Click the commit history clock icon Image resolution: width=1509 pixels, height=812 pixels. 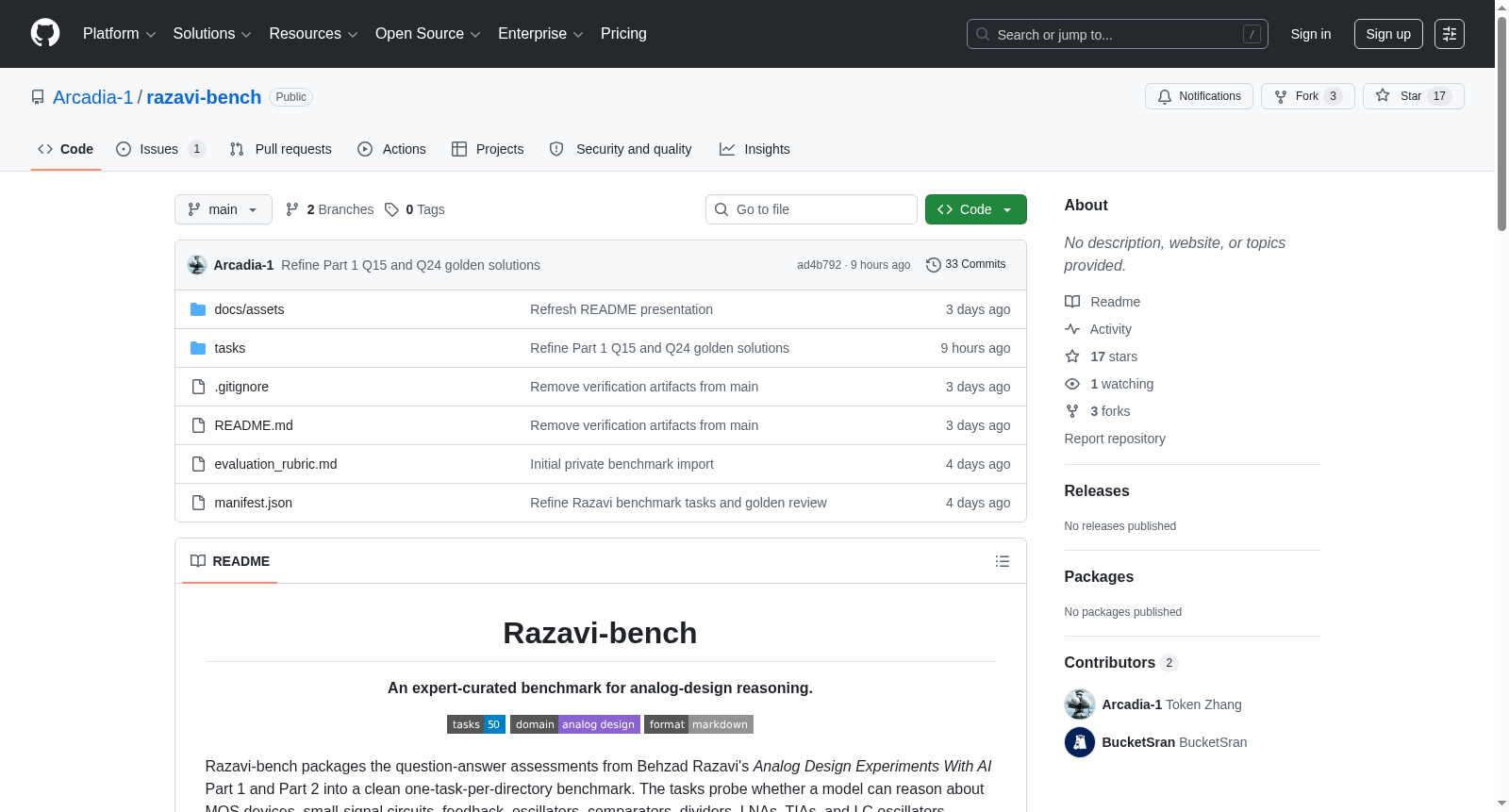(x=934, y=265)
